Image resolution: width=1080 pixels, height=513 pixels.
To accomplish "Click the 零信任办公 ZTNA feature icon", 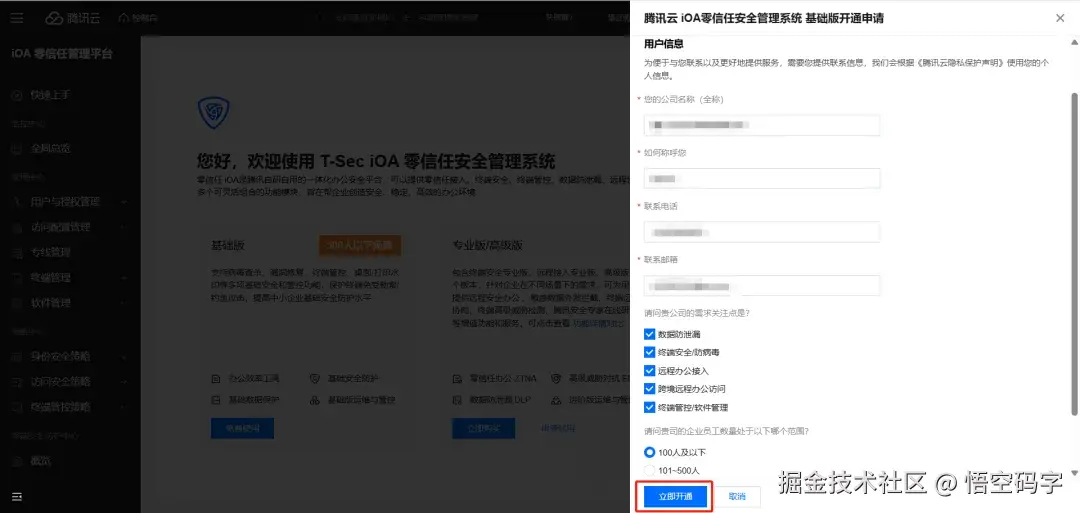I will click(457, 379).
